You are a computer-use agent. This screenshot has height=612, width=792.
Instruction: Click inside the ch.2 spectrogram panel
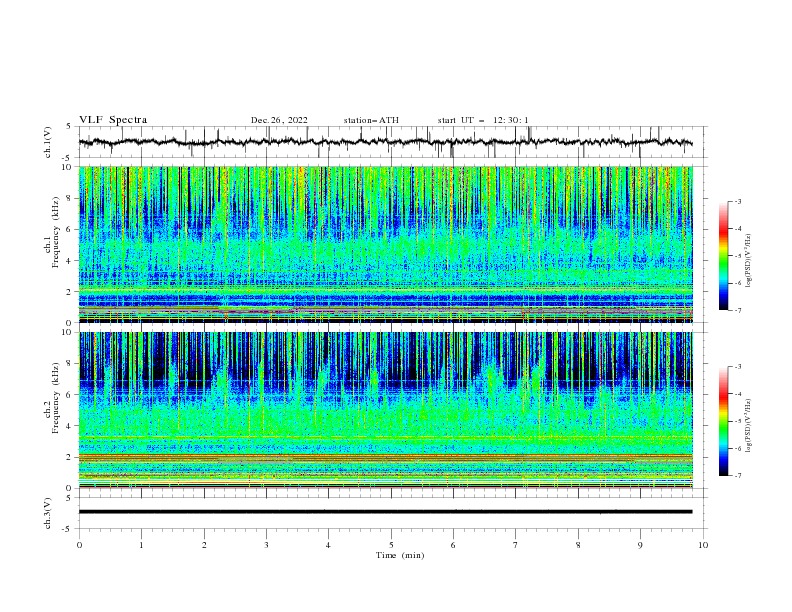(x=385, y=410)
